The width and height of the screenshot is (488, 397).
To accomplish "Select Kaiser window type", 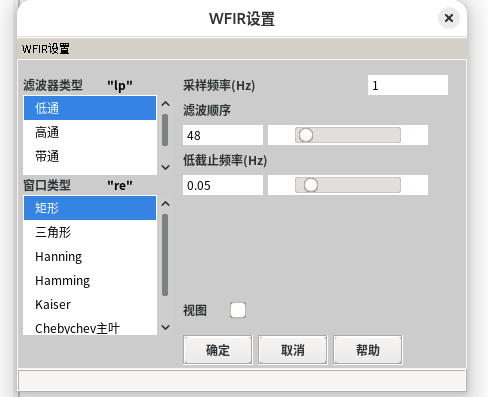I will click(90, 304).
